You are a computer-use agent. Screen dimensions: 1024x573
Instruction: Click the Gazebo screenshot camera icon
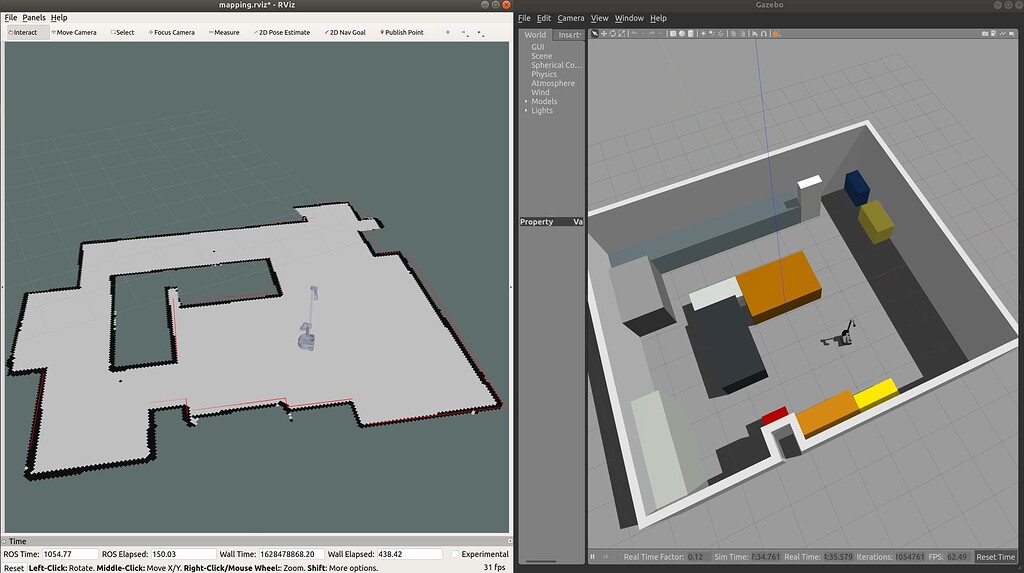click(x=985, y=34)
